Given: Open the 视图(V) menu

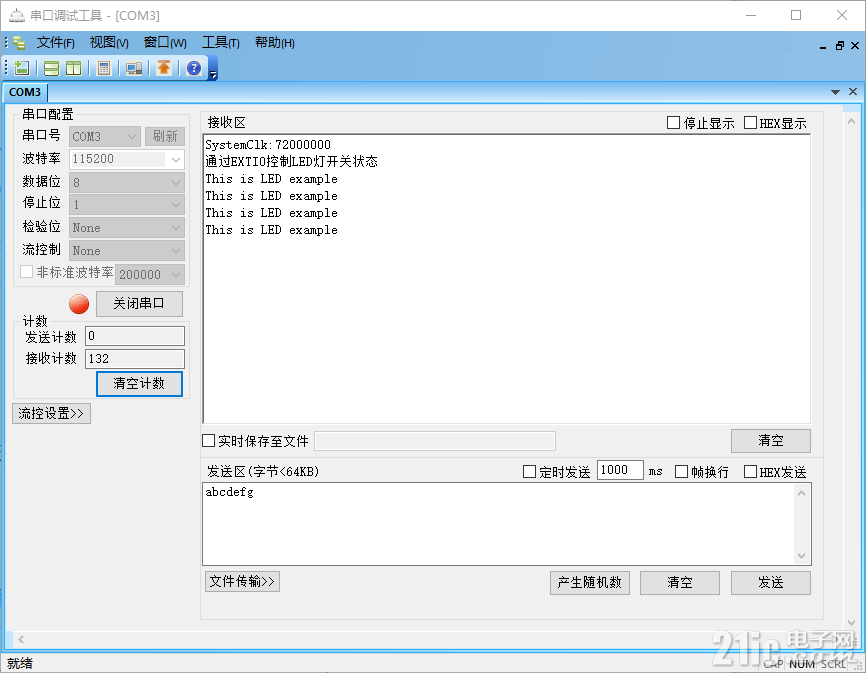Looking at the screenshot, I should click(x=109, y=43).
